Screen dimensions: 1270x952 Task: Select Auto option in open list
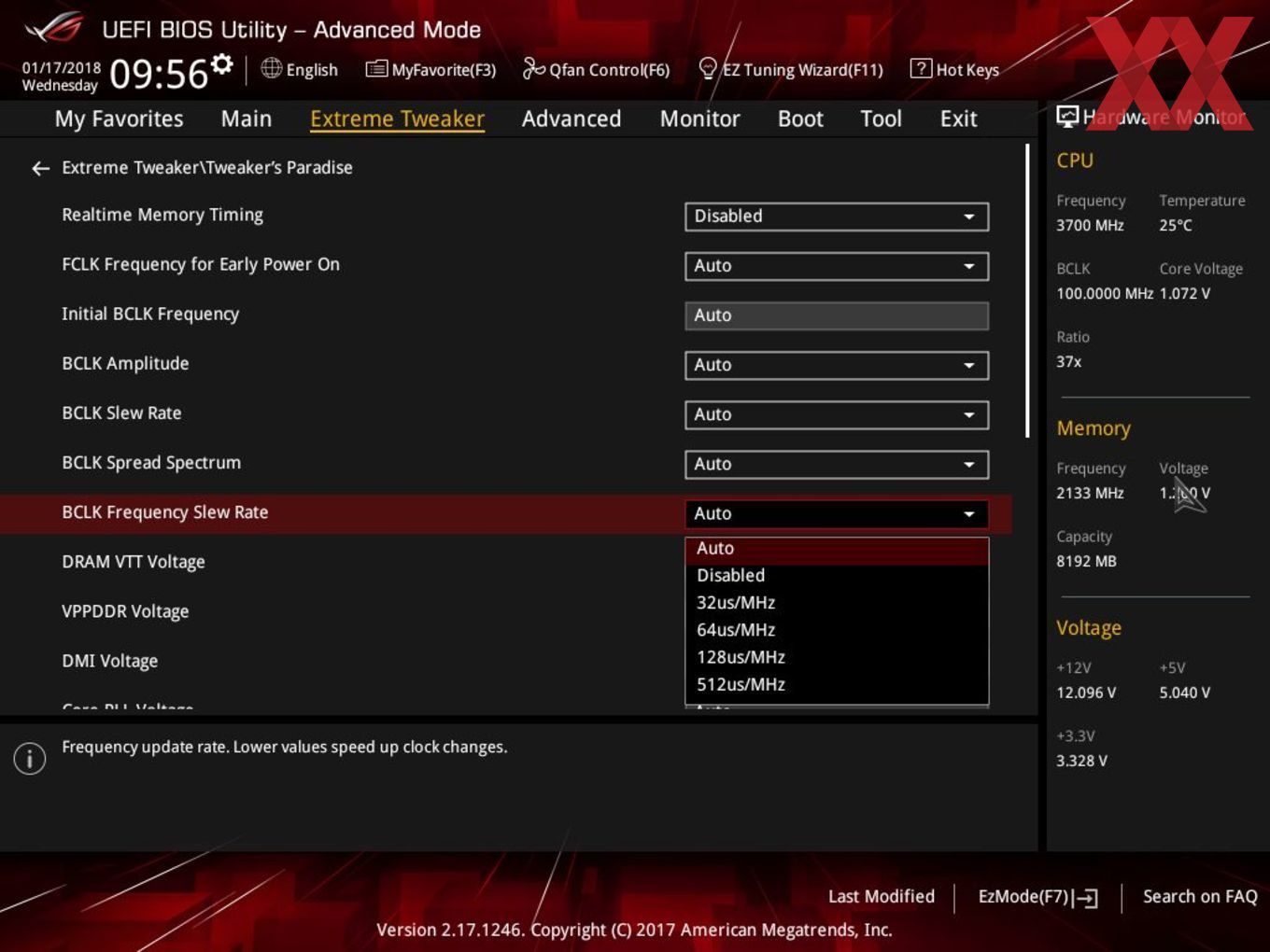[x=837, y=549]
